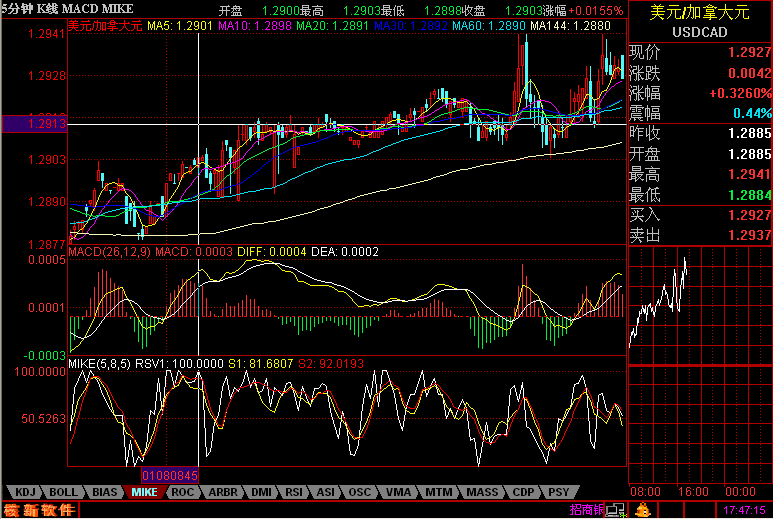Click the intraday mini line chart

tap(700, 306)
